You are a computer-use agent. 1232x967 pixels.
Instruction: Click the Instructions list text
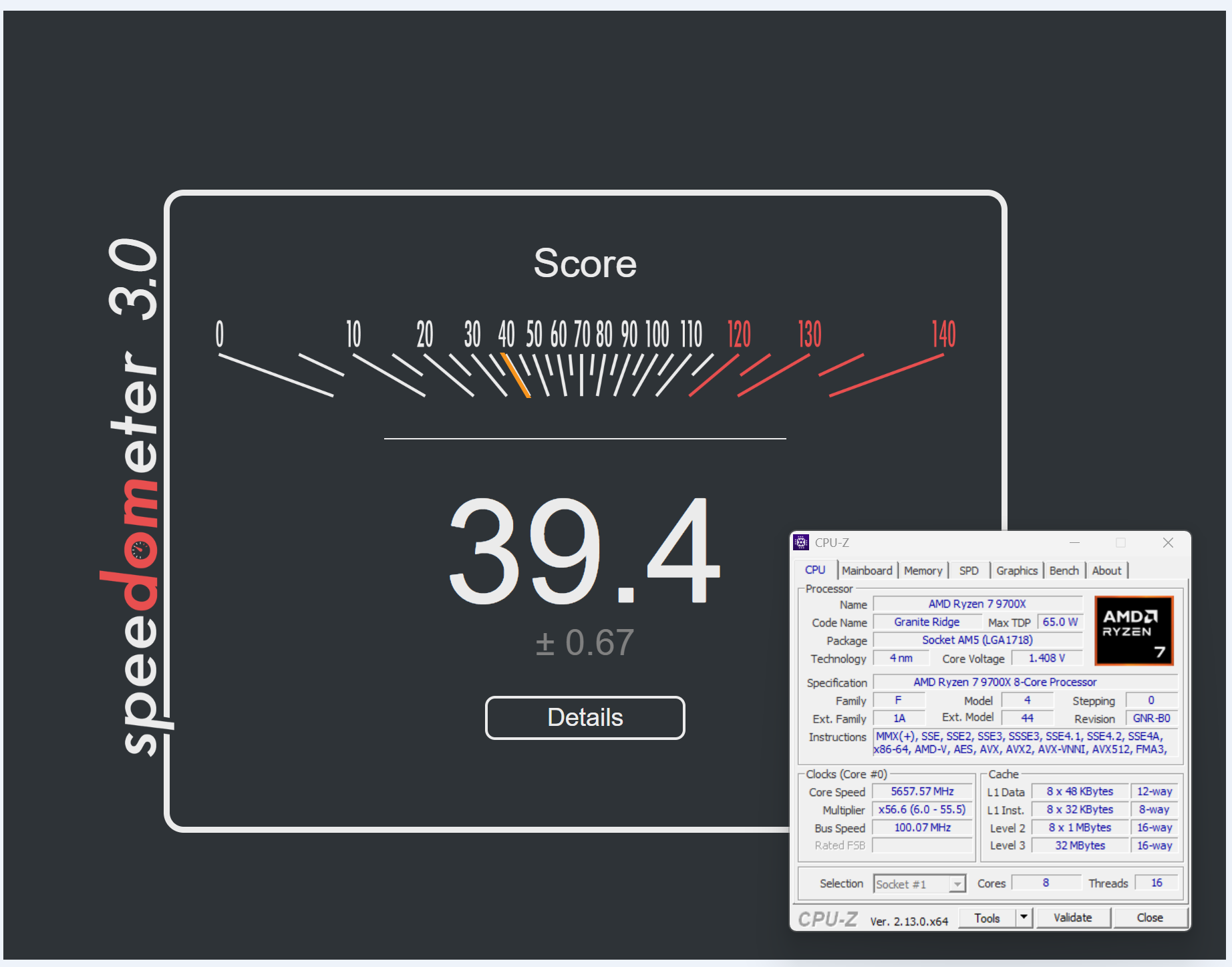(1025, 743)
